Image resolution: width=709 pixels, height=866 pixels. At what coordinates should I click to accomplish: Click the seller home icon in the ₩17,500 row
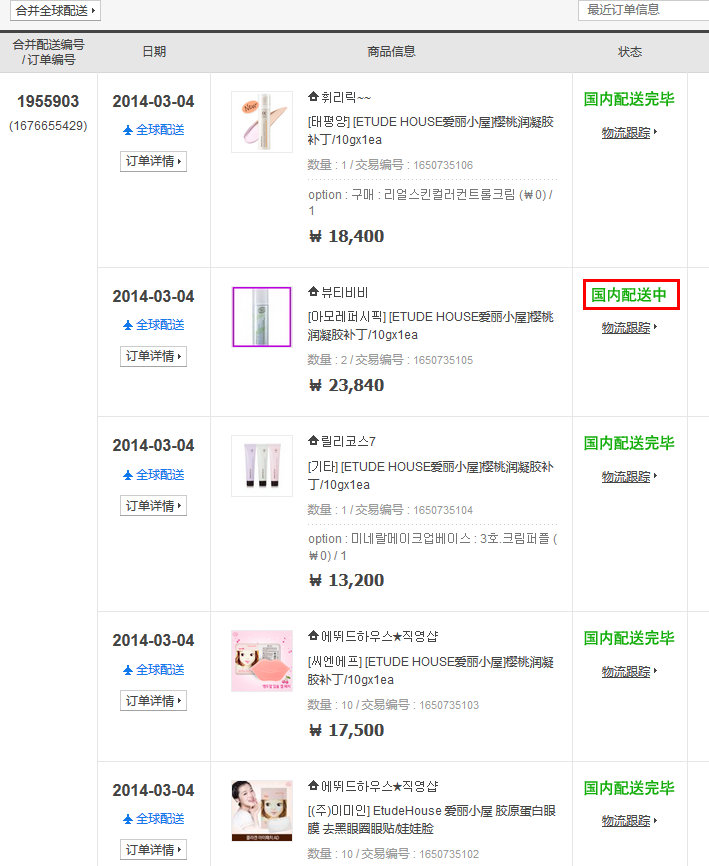(313, 636)
